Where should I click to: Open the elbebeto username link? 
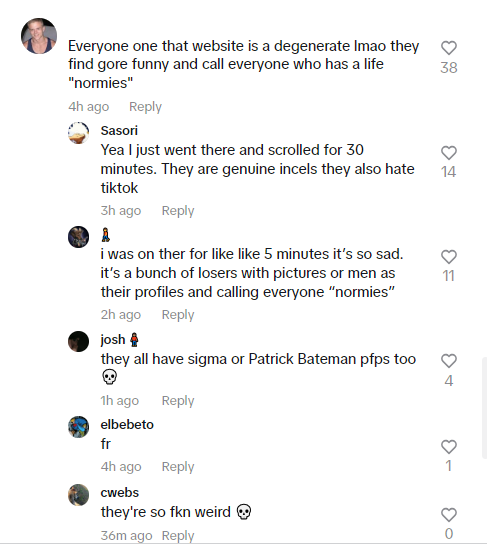coord(127,425)
